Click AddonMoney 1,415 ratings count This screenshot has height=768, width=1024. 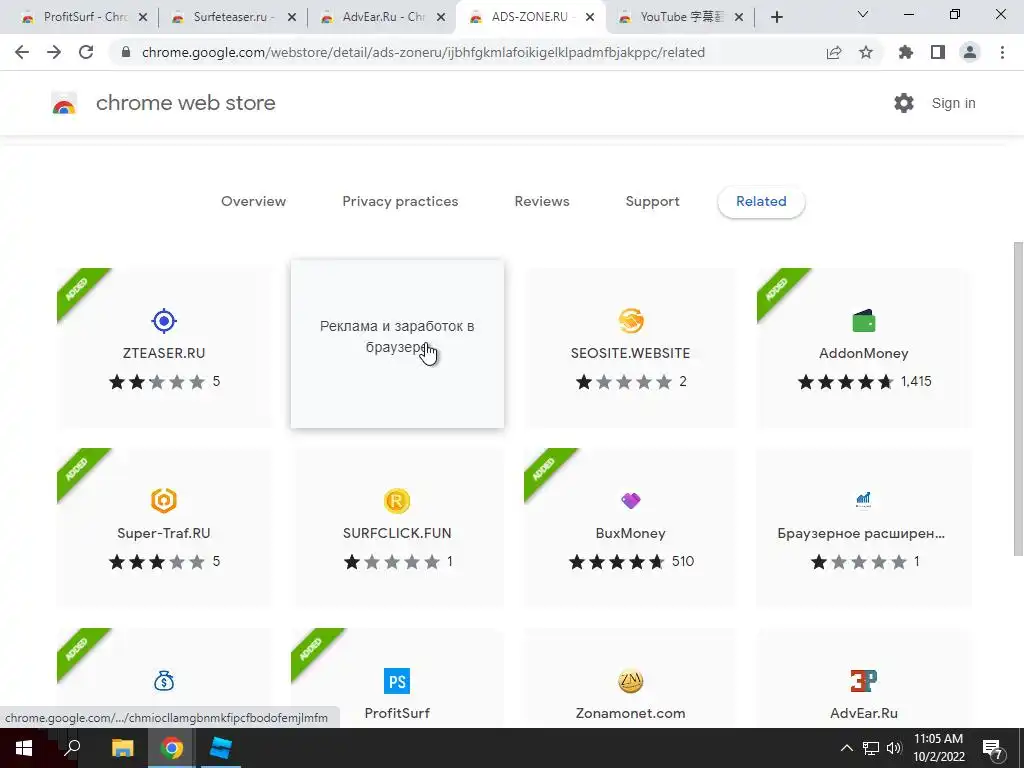(x=916, y=381)
